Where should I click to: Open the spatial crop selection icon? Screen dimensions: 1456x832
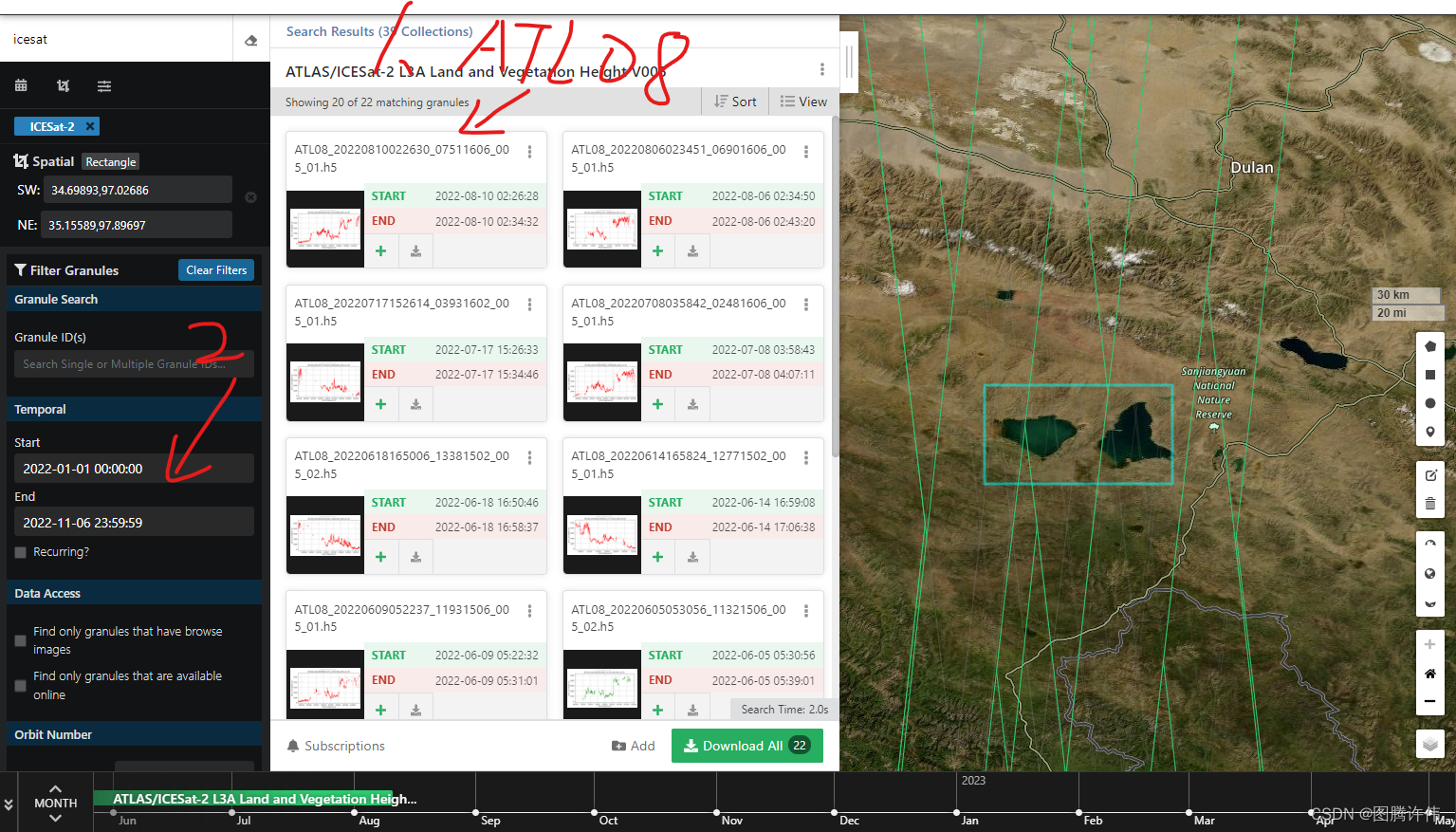(63, 85)
